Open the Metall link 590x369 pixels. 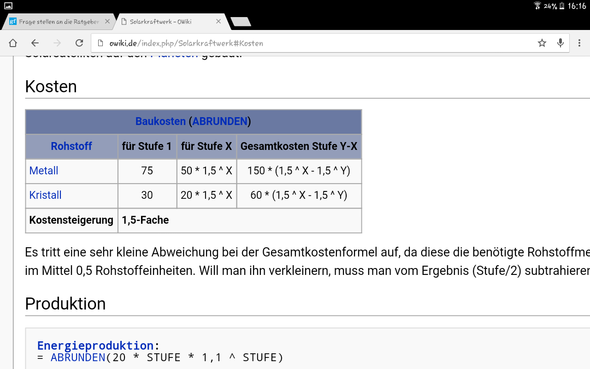click(44, 170)
